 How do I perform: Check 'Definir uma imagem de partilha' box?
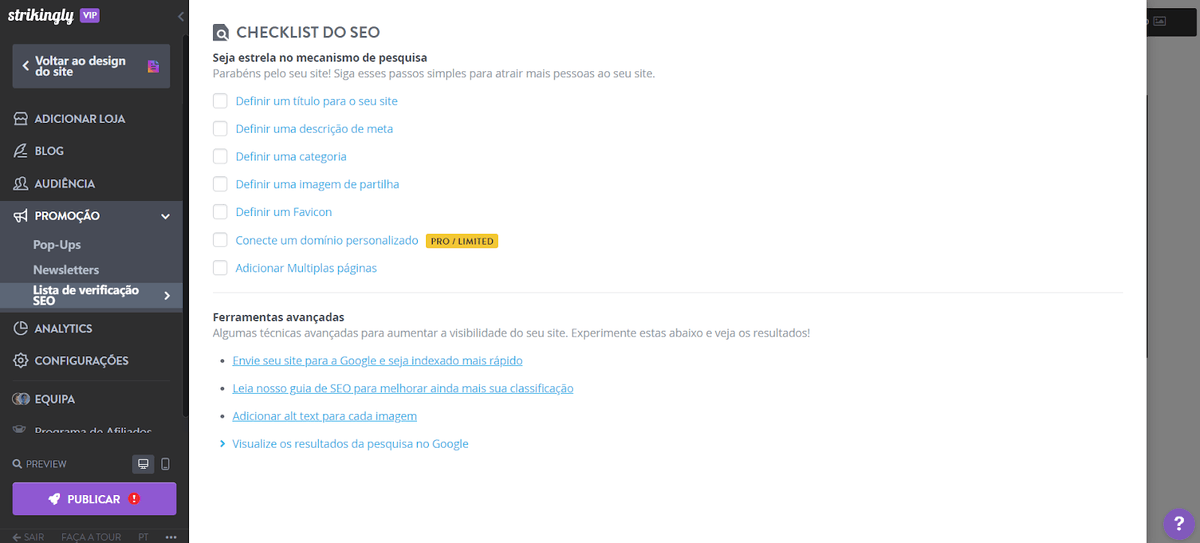(220, 184)
